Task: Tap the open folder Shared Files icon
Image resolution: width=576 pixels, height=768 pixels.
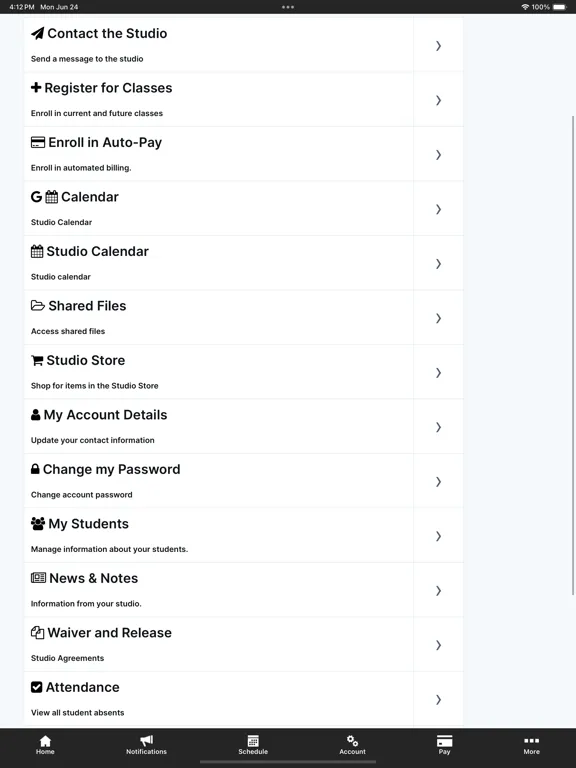Action: (38, 306)
